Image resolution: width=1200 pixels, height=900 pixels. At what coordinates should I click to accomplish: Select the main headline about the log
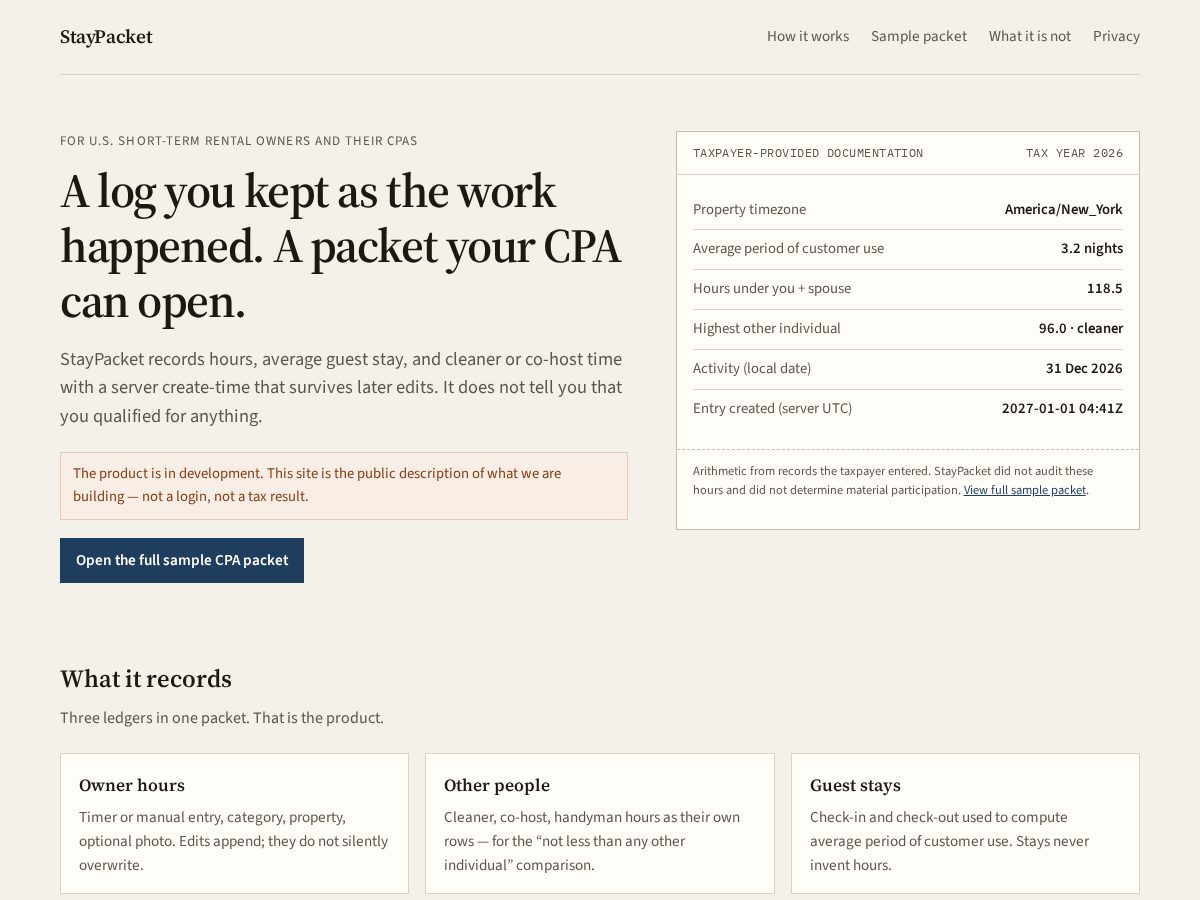click(x=341, y=246)
